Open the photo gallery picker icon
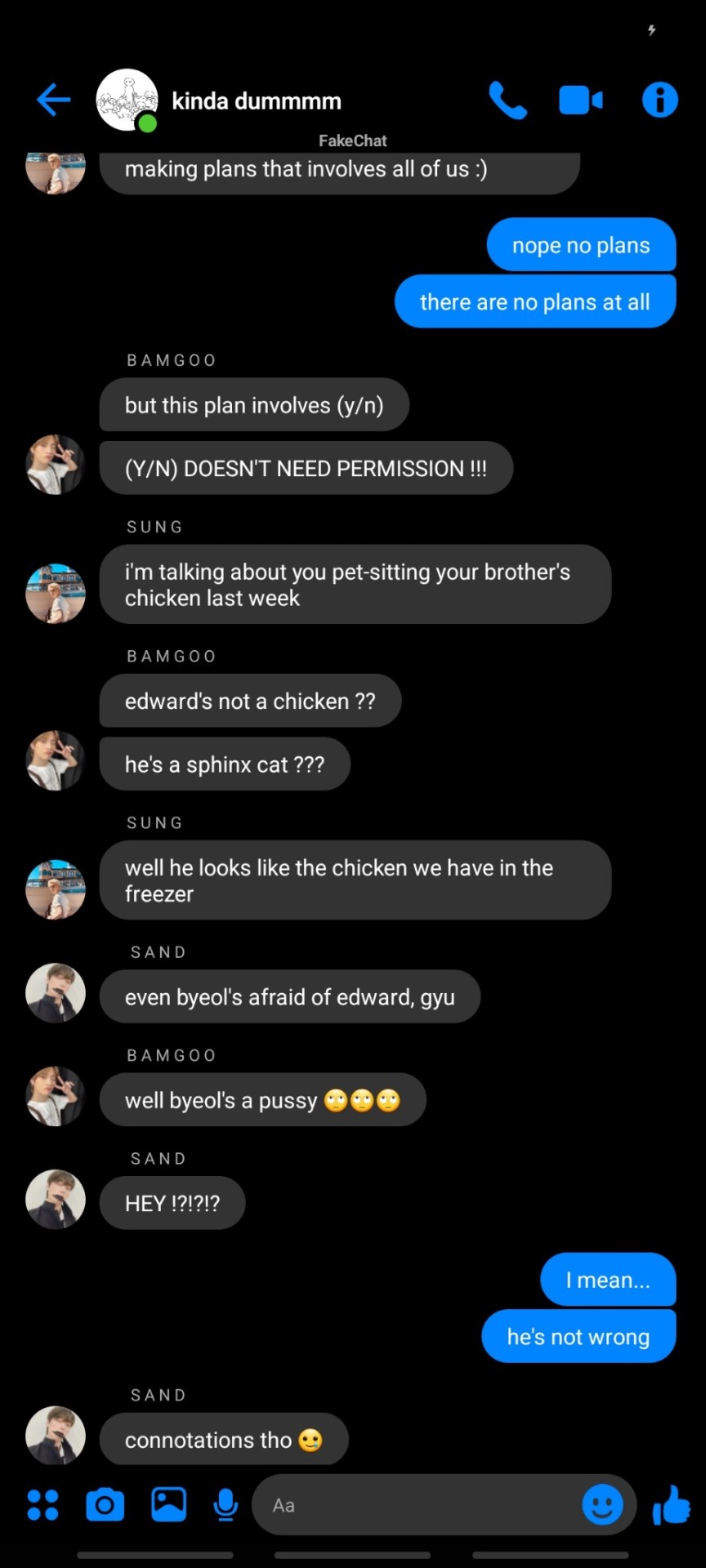Screen dimensions: 706x1568 pyautogui.click(x=168, y=1505)
